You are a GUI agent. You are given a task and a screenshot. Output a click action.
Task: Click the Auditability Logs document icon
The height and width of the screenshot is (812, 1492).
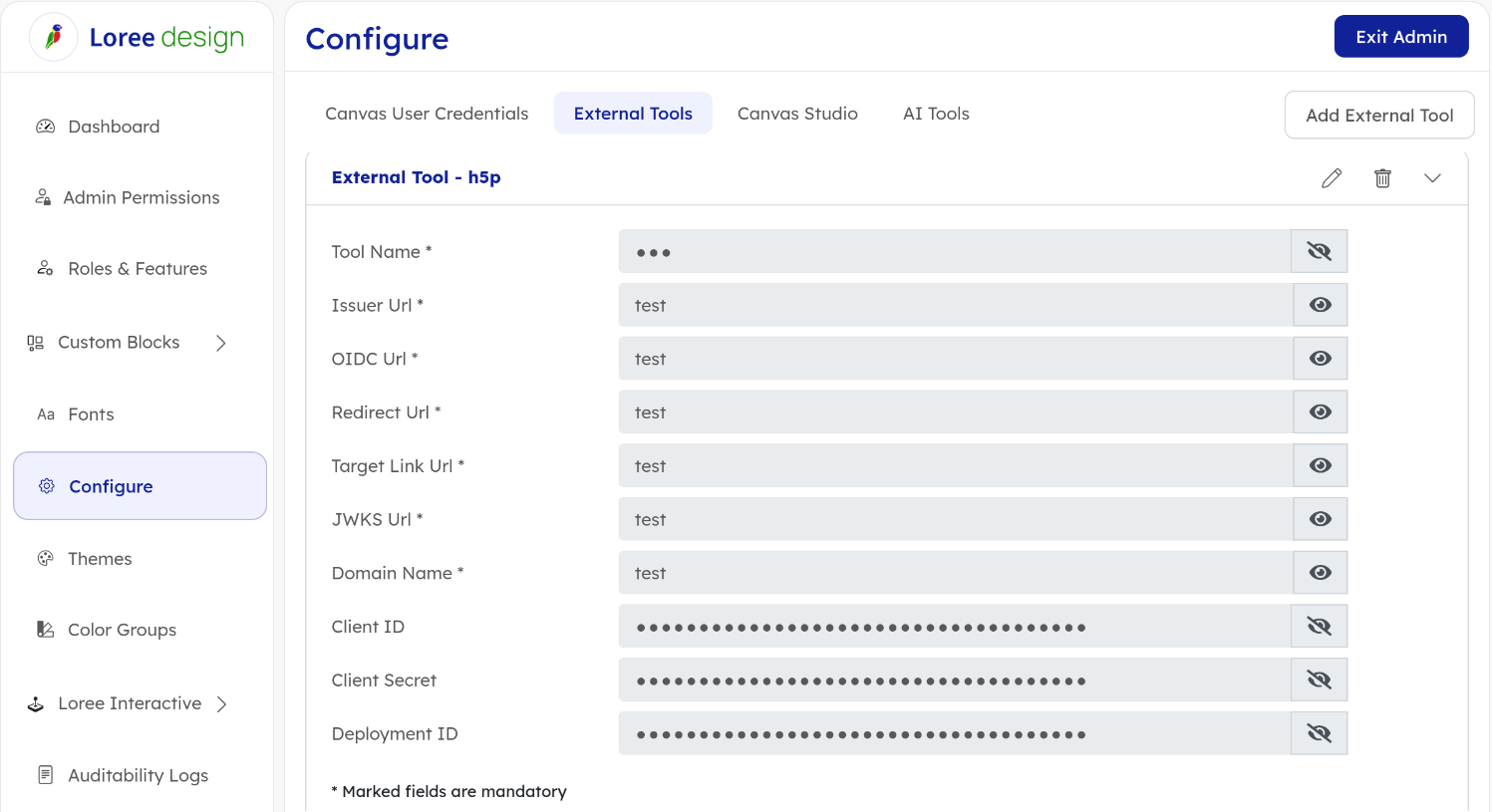point(46,775)
